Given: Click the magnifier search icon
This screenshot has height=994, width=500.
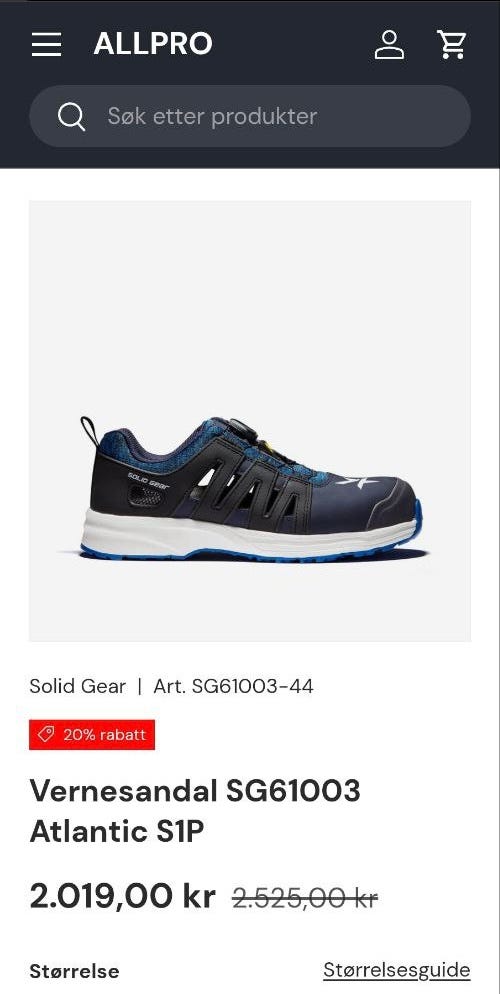Looking at the screenshot, I should pos(71,117).
